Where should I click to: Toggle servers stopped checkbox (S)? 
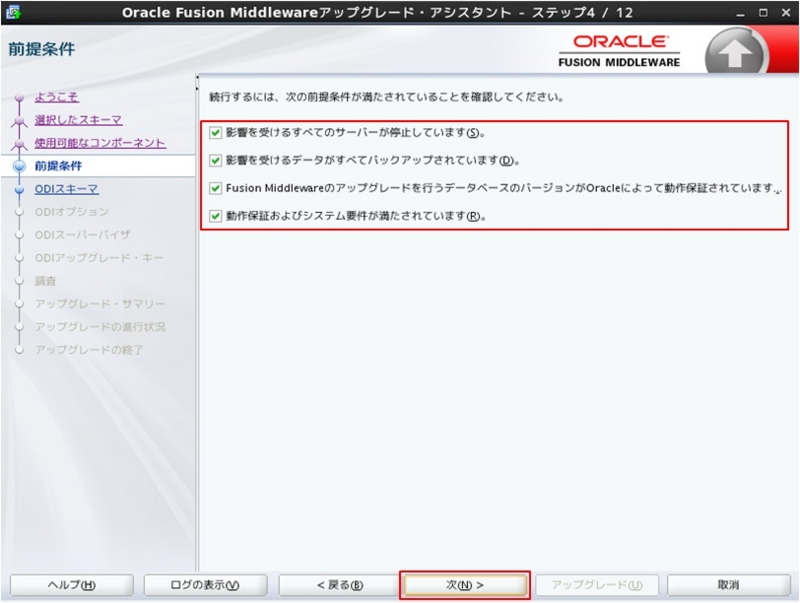[x=215, y=133]
